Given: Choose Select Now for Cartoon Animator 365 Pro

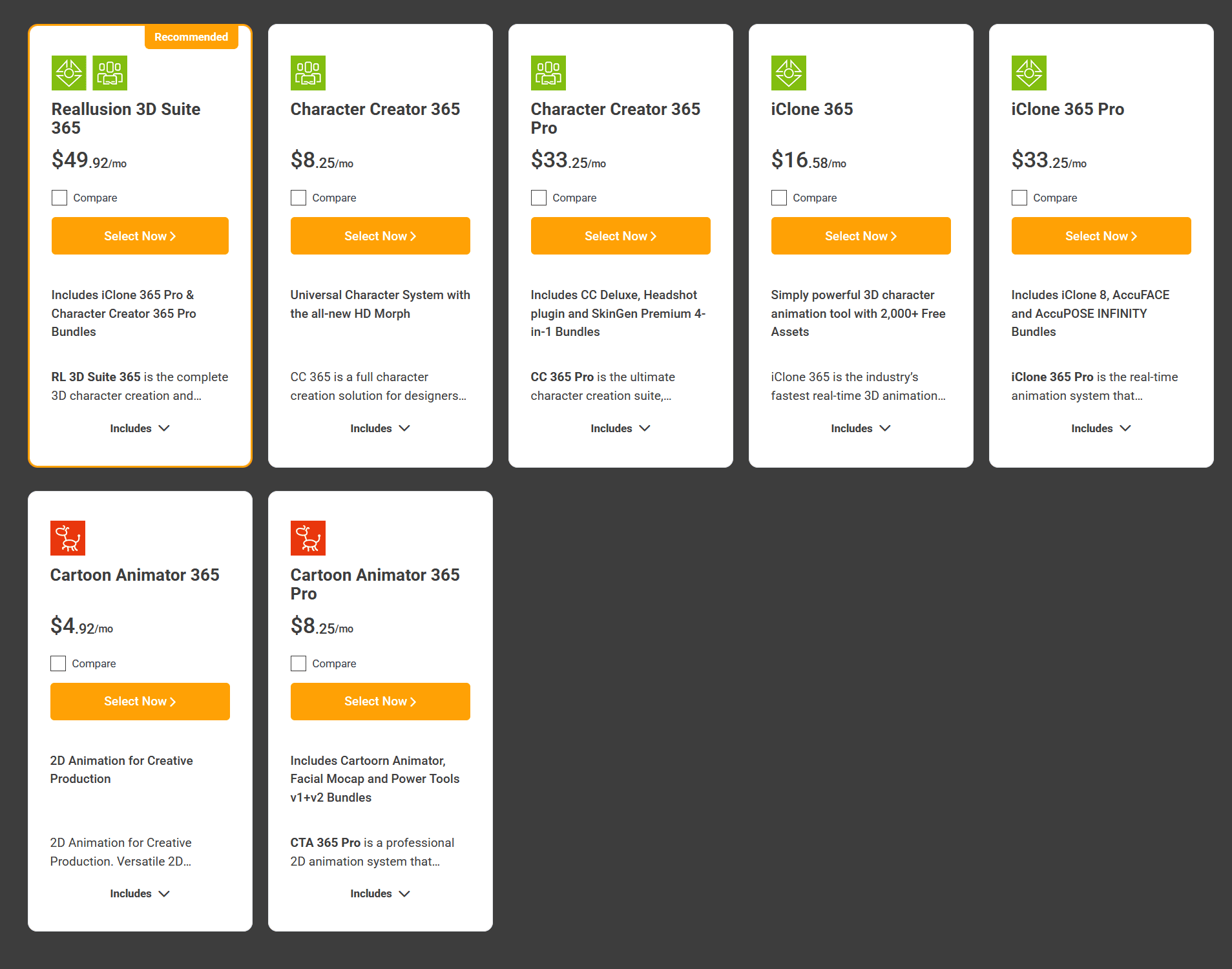Looking at the screenshot, I should pos(380,702).
